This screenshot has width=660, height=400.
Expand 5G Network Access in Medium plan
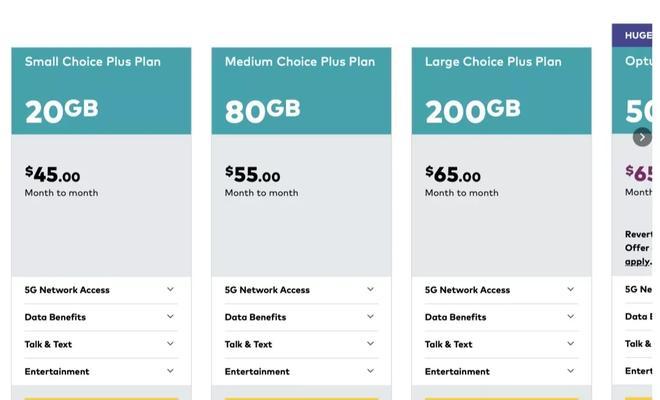tap(301, 290)
